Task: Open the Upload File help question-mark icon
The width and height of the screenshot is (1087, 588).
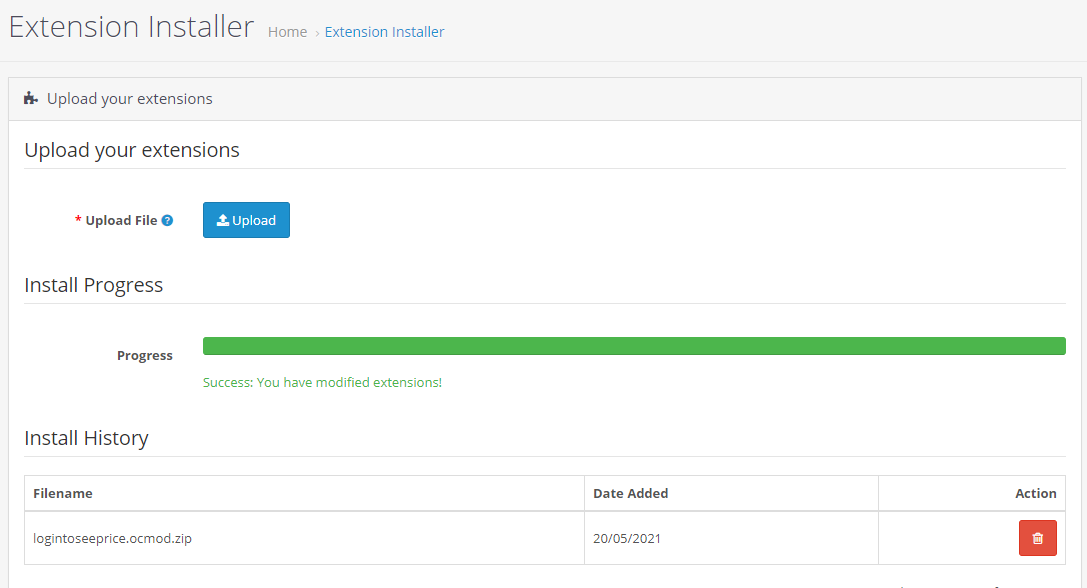Action: click(x=166, y=219)
